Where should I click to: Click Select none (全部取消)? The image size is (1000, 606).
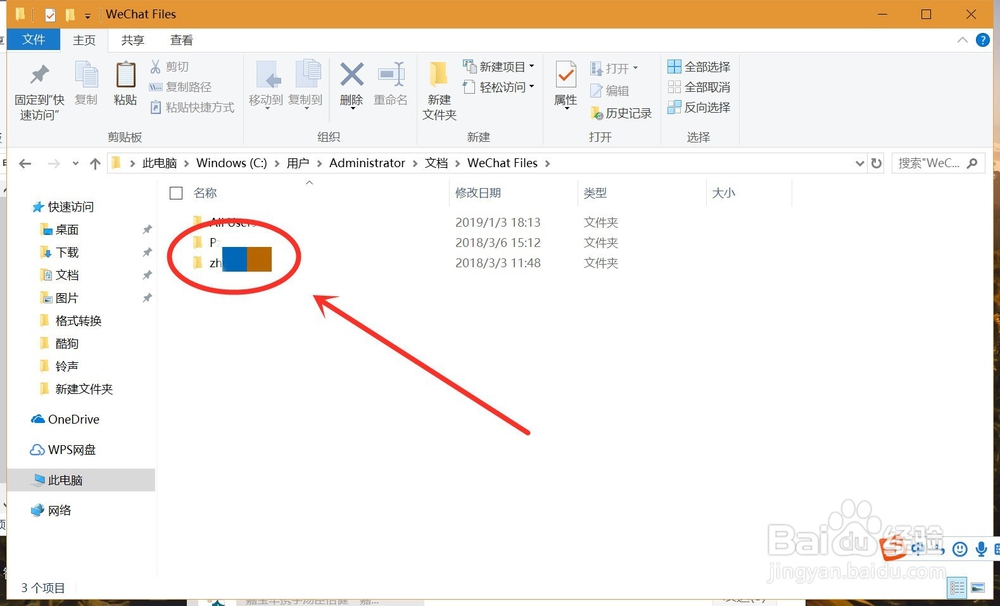pyautogui.click(x=699, y=87)
